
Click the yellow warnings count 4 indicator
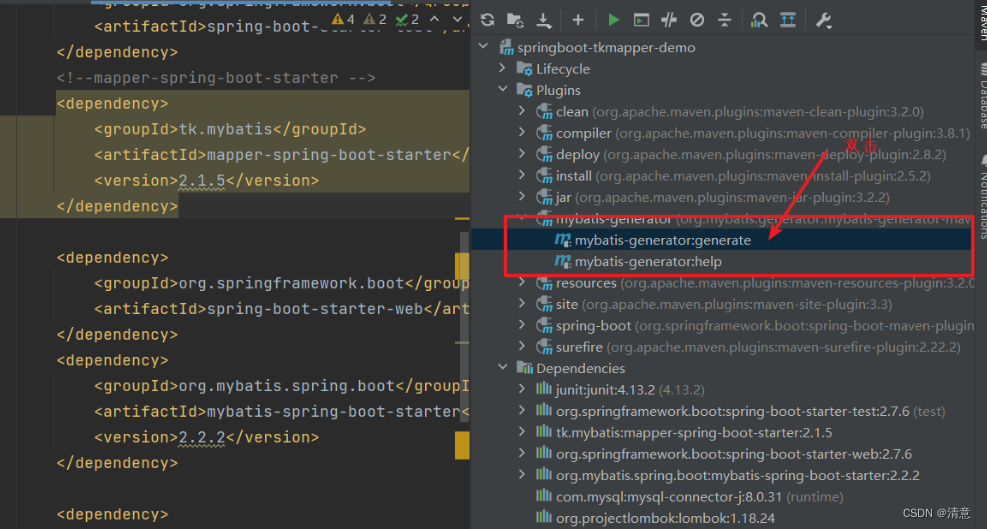pos(343,20)
